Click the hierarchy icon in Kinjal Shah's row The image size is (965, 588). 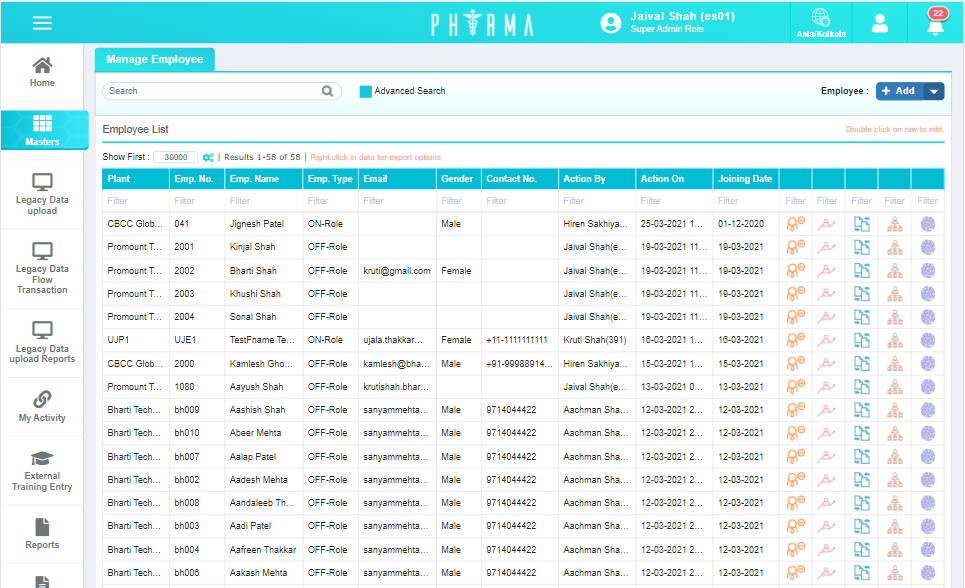(x=894, y=247)
